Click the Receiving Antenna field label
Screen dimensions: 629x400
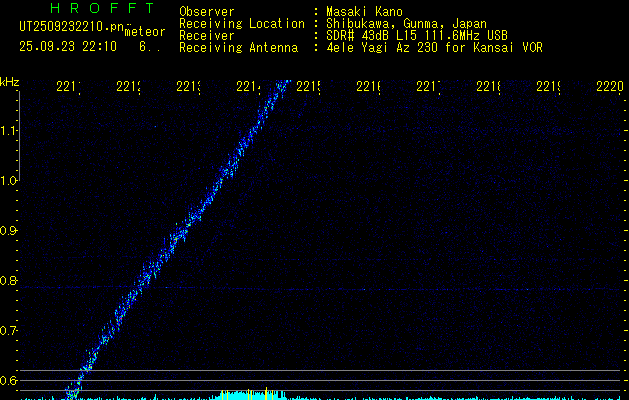pos(238,47)
